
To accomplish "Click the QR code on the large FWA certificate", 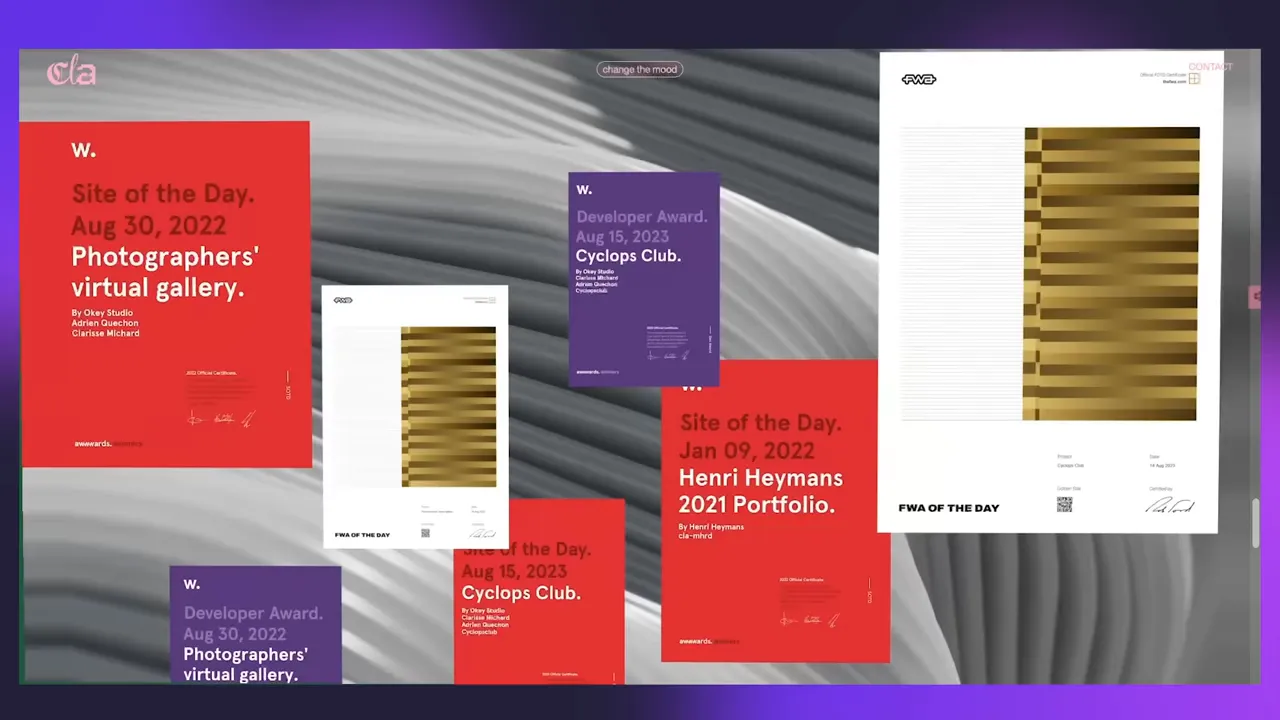I will pos(1064,504).
